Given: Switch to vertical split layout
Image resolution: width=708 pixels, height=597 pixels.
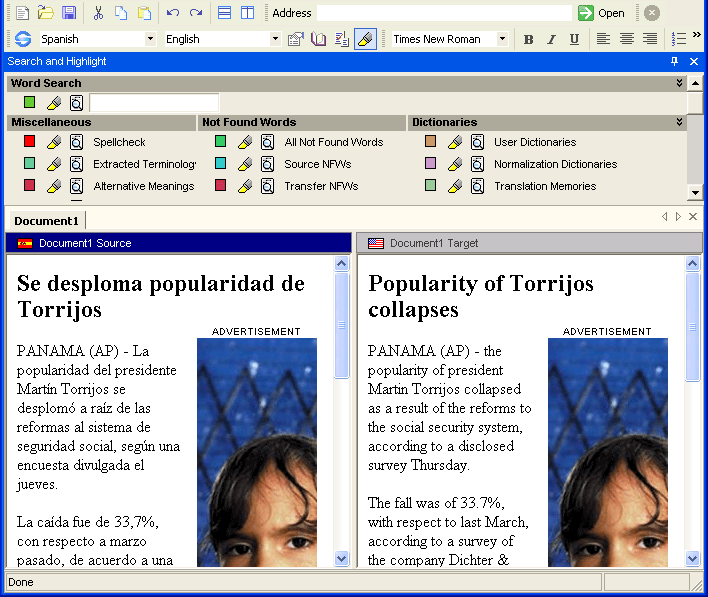Looking at the screenshot, I should (247, 13).
